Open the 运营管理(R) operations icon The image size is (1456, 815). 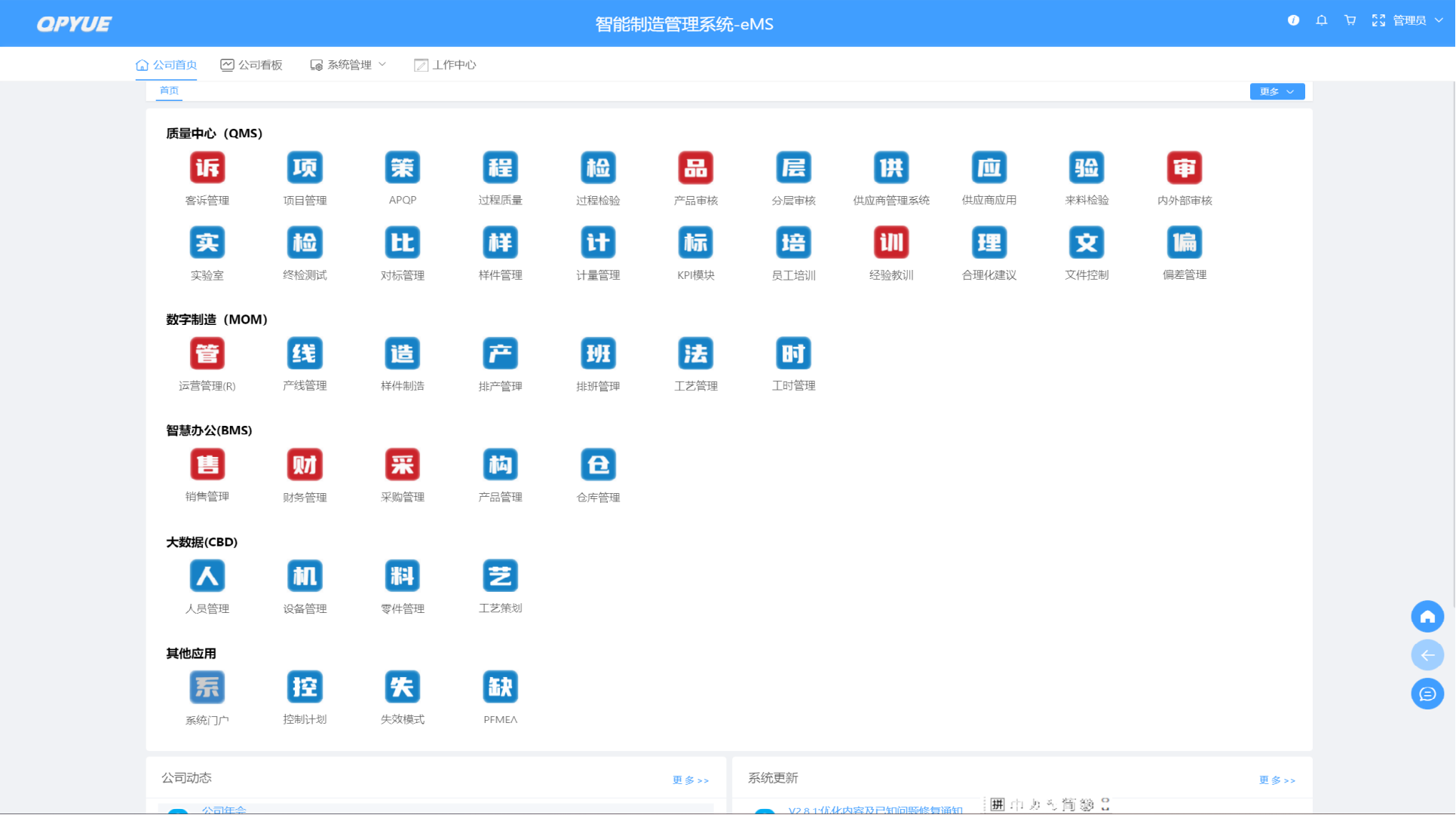pyautogui.click(x=207, y=354)
